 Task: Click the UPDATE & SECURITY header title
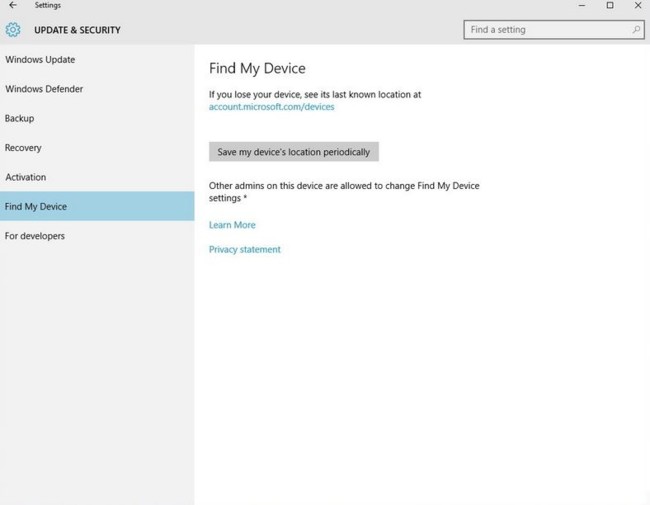pyautogui.click(x=78, y=30)
